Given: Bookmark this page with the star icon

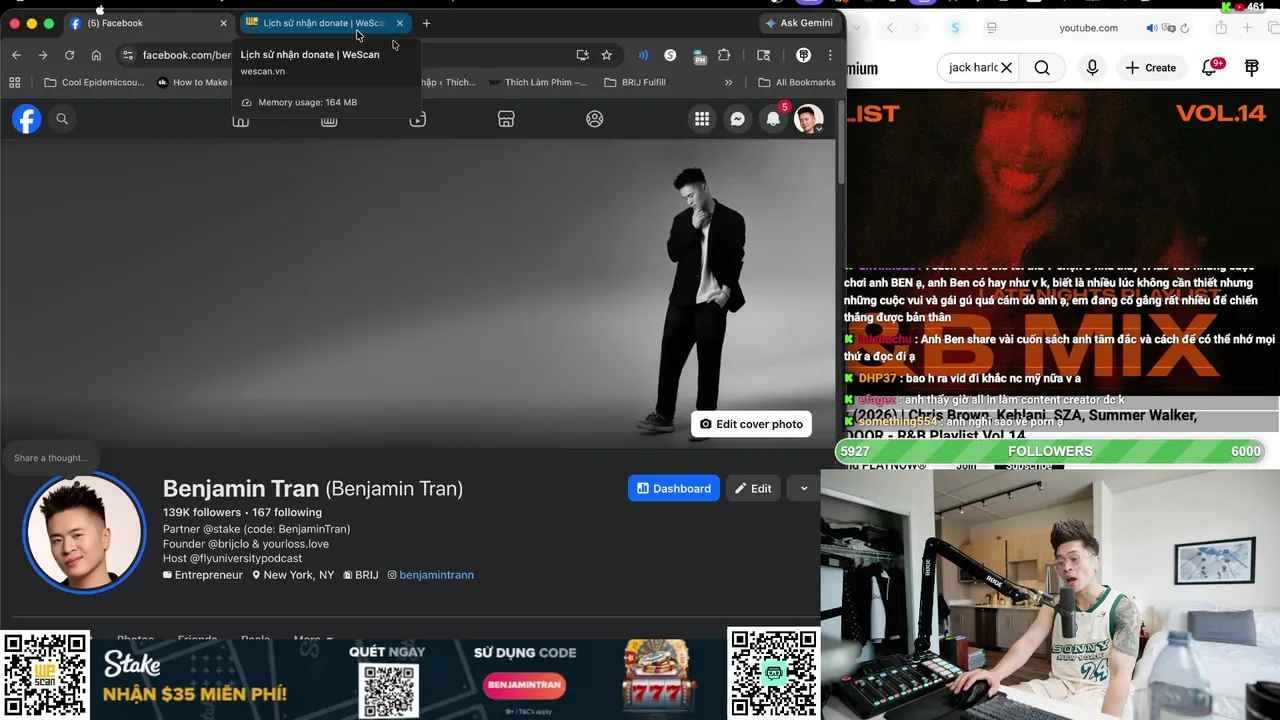Looking at the screenshot, I should pyautogui.click(x=606, y=55).
